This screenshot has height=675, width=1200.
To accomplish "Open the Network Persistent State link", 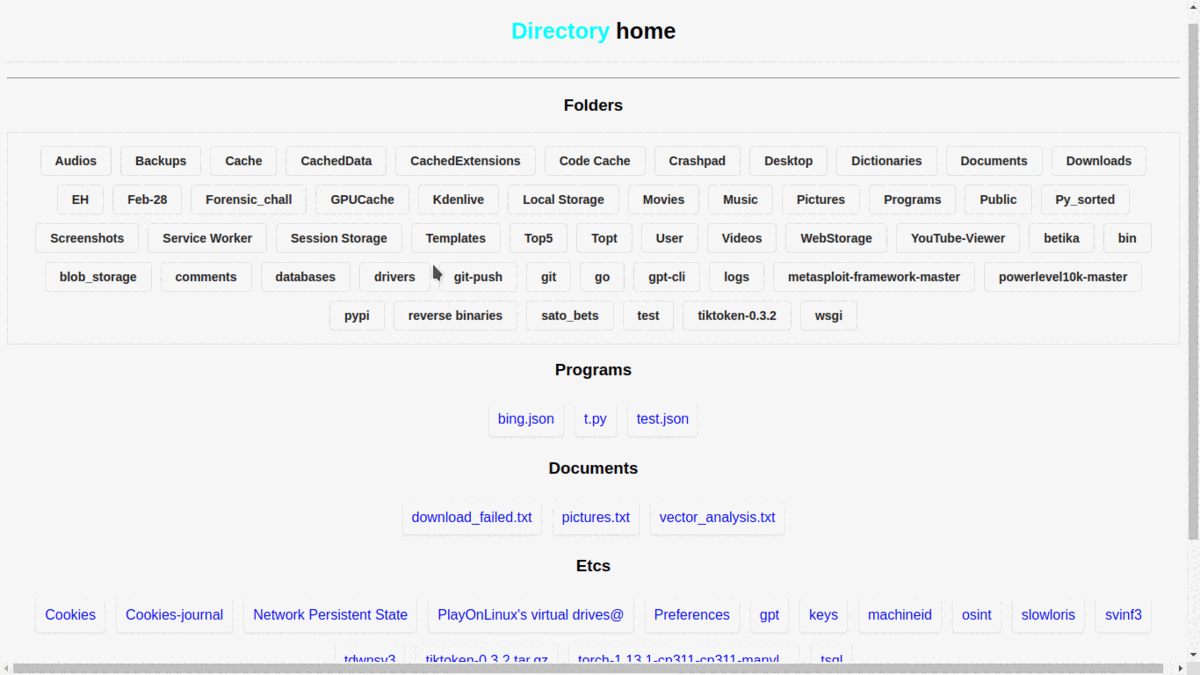I will coord(330,615).
